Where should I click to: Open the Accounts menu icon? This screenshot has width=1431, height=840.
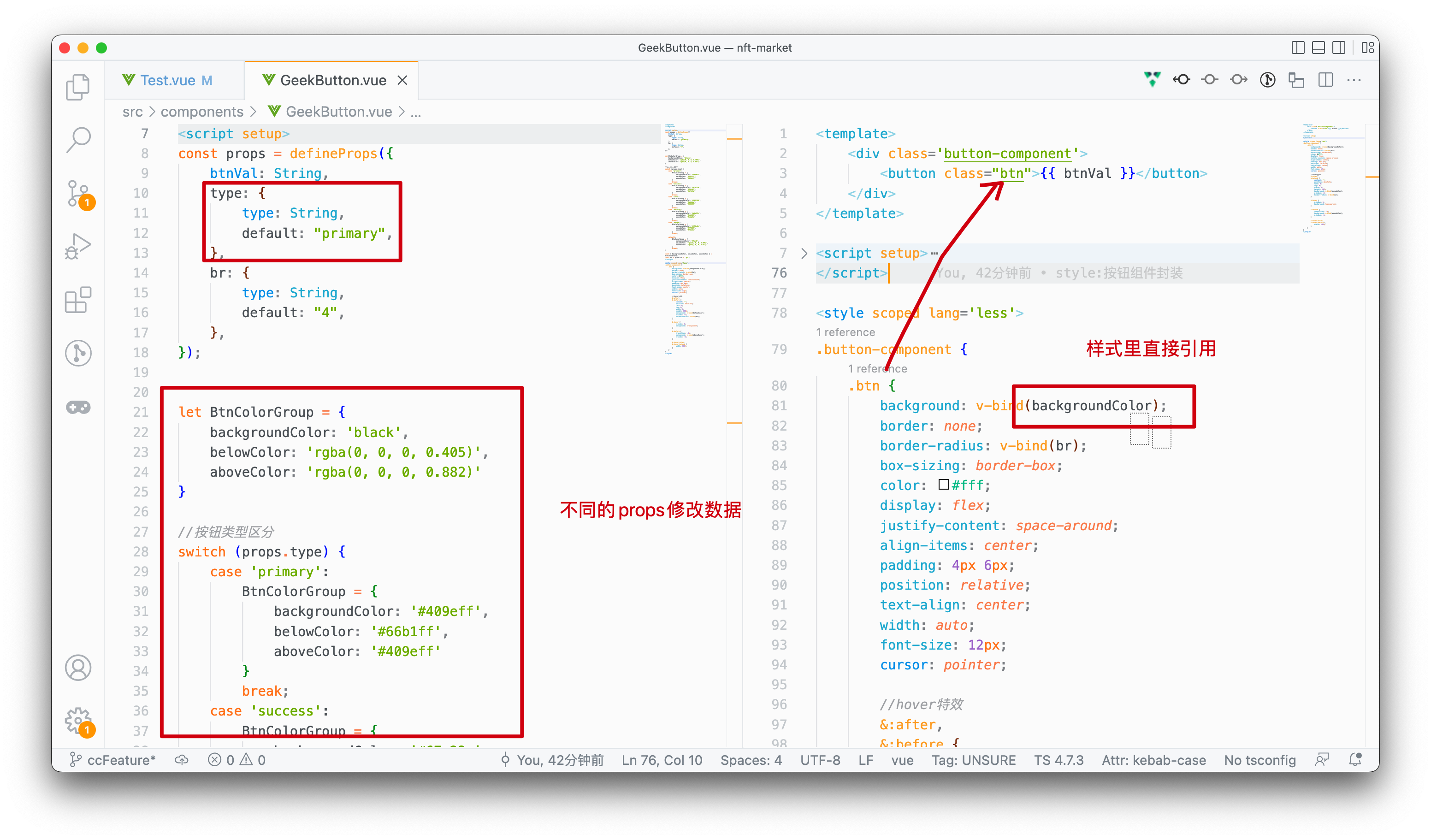78,667
